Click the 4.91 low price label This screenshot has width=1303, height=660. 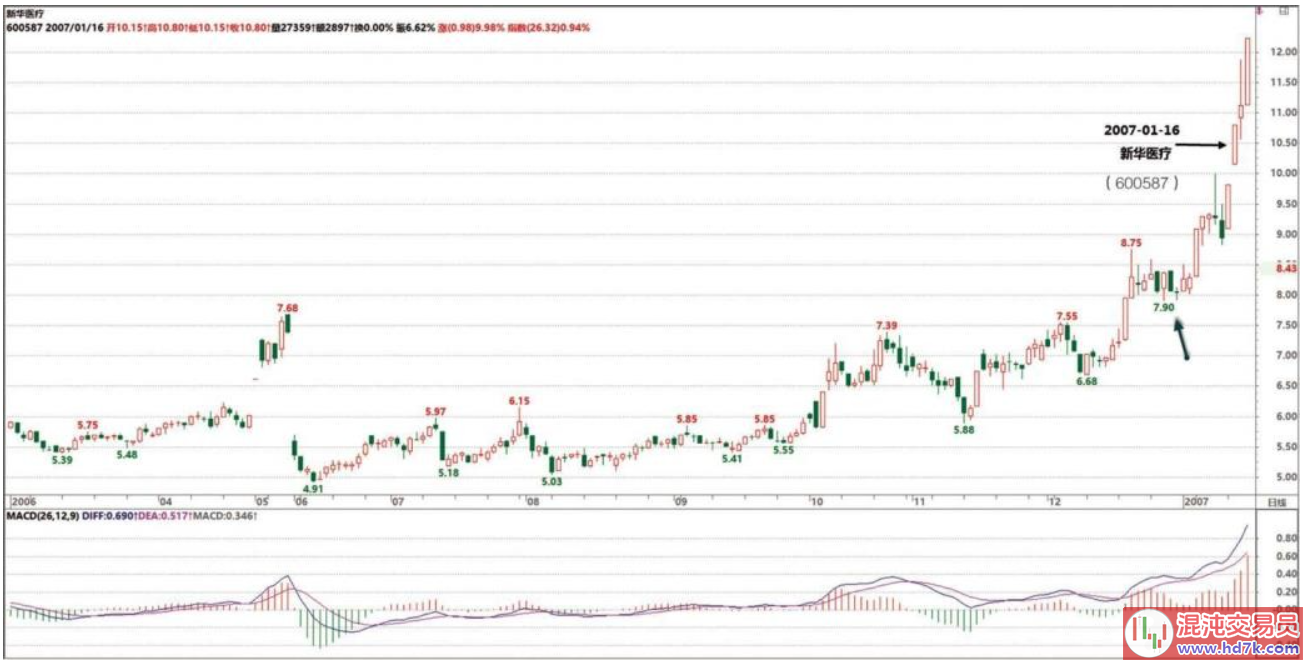[x=312, y=489]
